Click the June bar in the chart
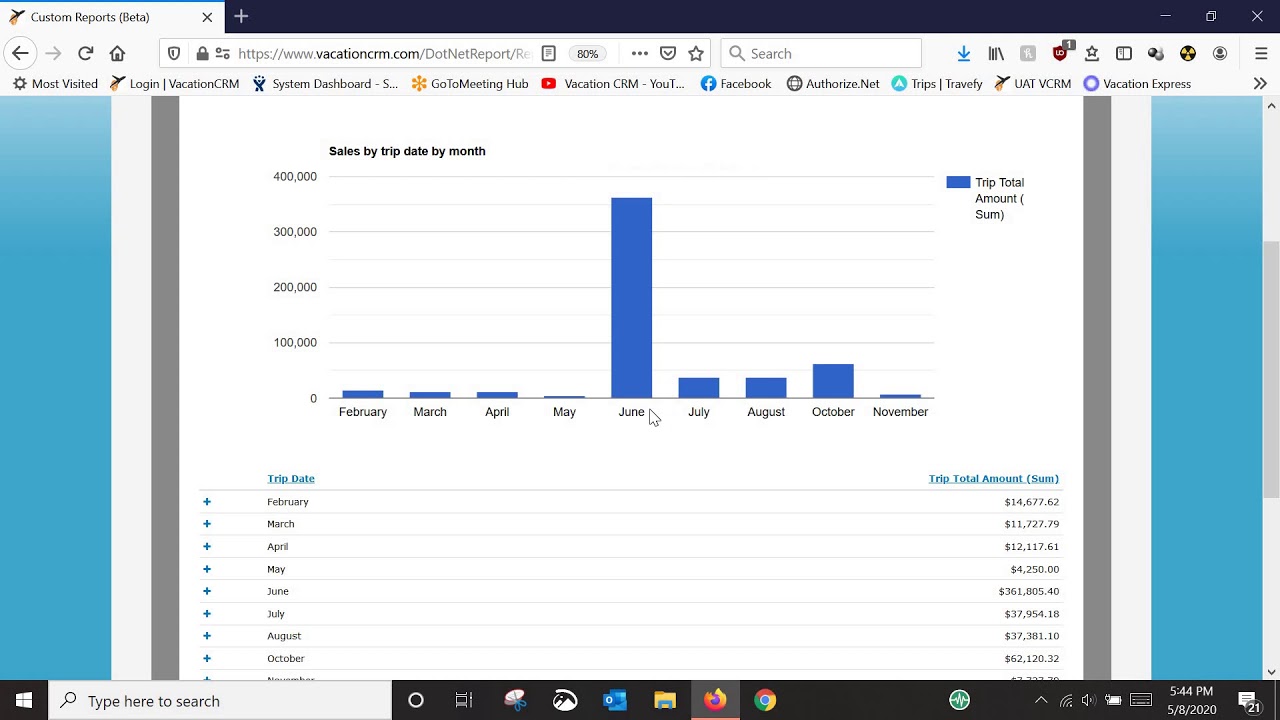Viewport: 1280px width, 720px height. (631, 298)
